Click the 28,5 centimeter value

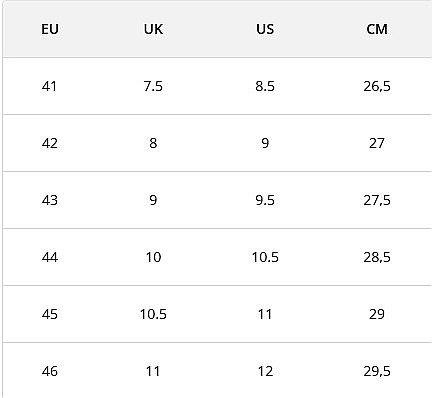[x=377, y=257]
